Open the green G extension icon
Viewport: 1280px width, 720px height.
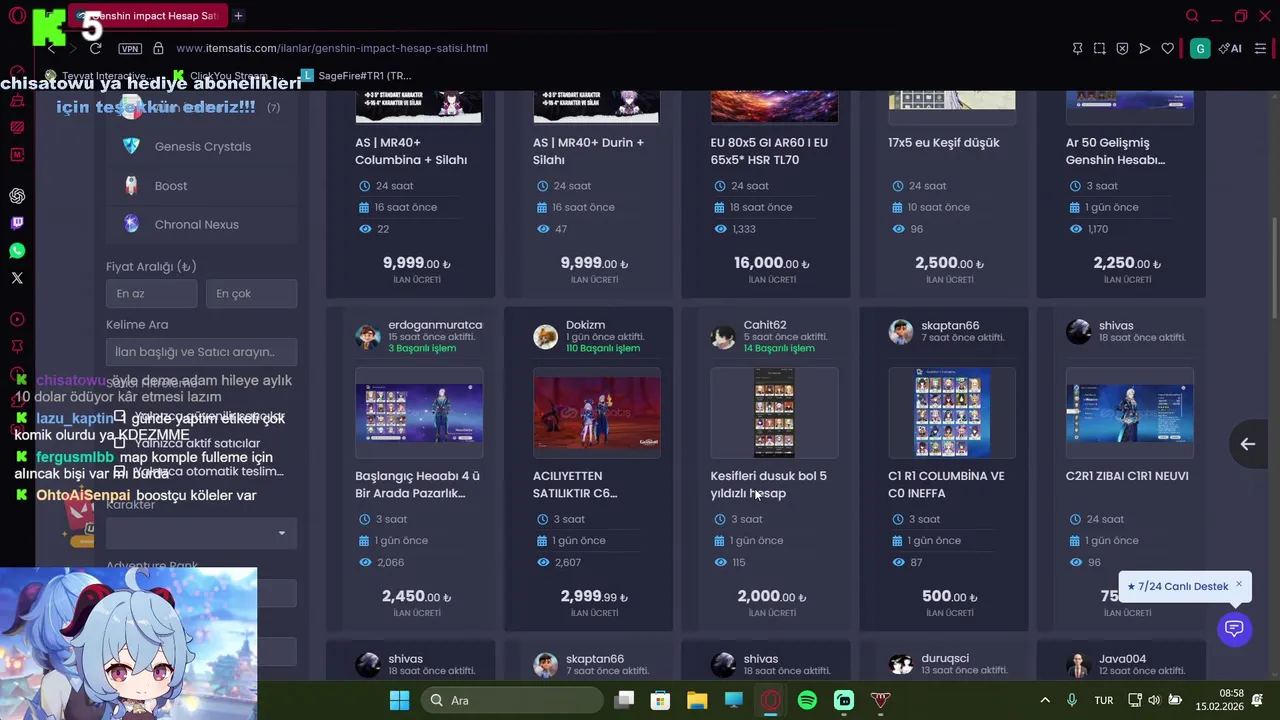coord(1200,48)
